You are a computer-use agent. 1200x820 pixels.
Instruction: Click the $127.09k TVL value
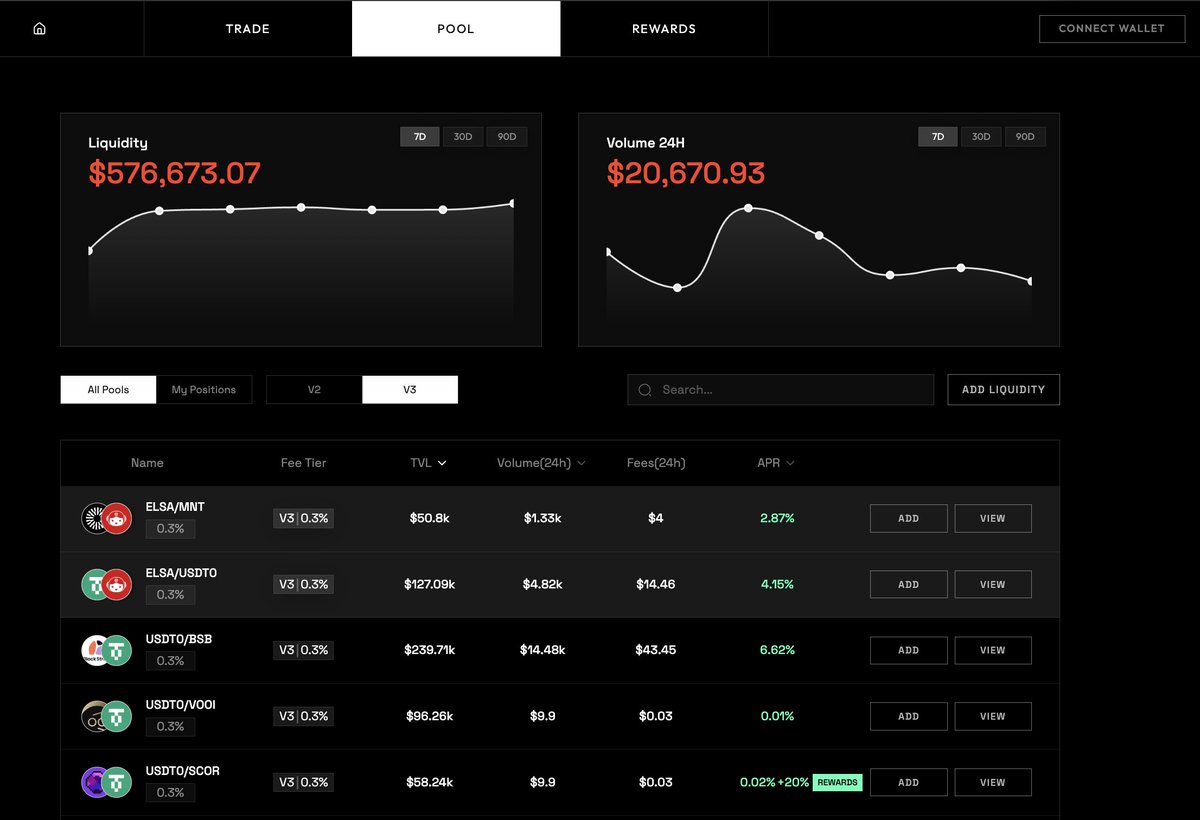point(429,584)
